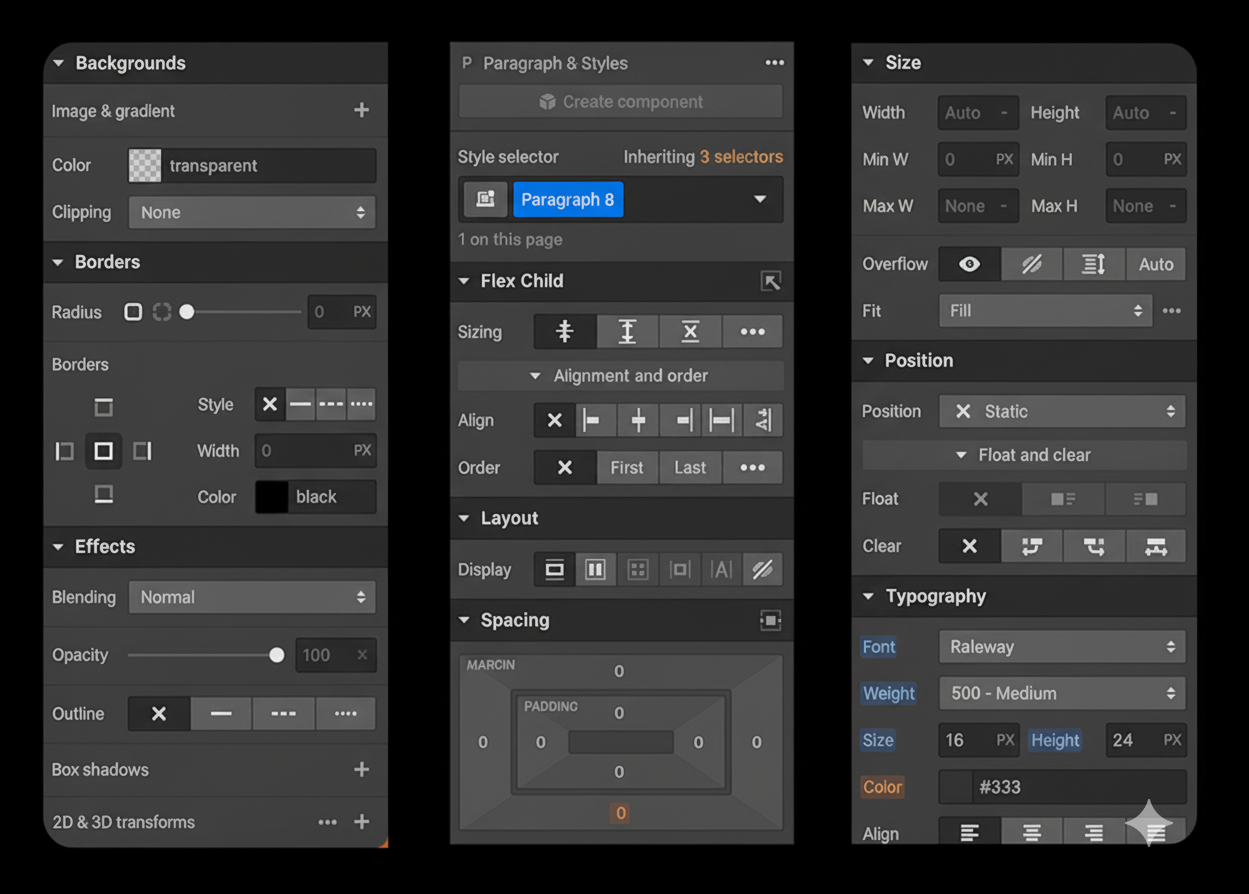
Task: Set flex order to First
Action: click(x=627, y=467)
